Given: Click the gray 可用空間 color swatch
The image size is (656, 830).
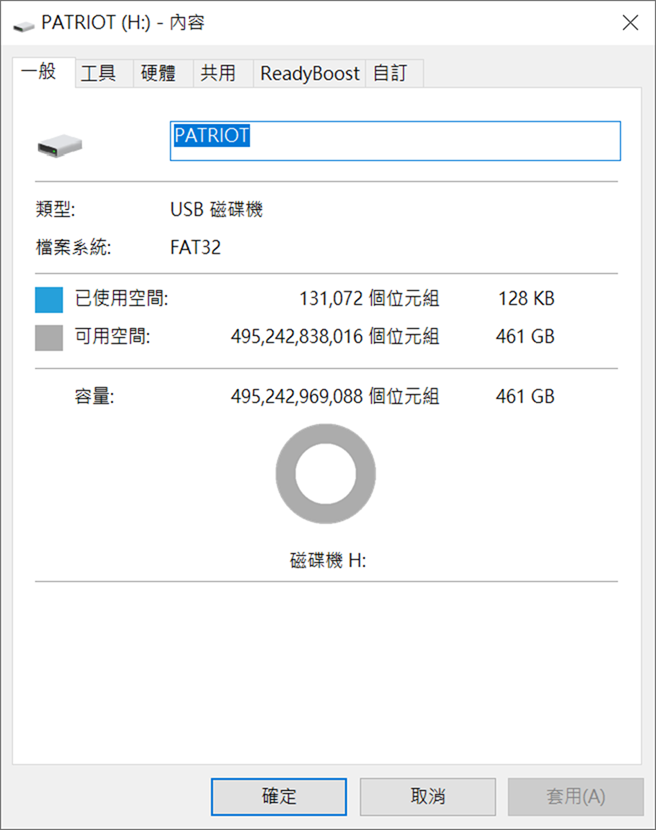Looking at the screenshot, I should pos(49,338).
